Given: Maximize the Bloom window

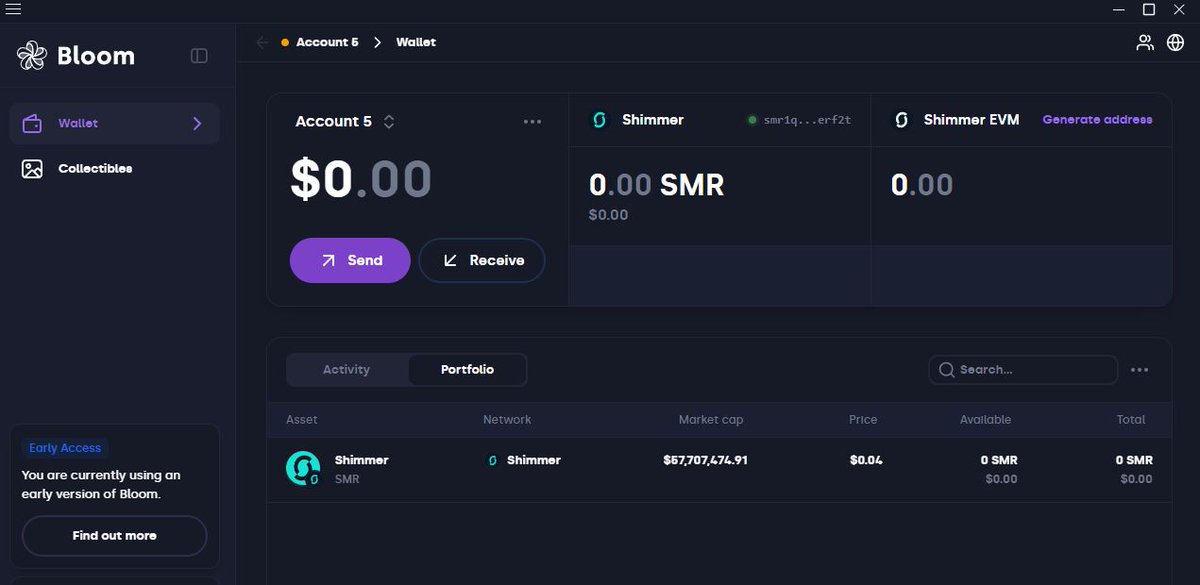Looking at the screenshot, I should (x=1149, y=9).
